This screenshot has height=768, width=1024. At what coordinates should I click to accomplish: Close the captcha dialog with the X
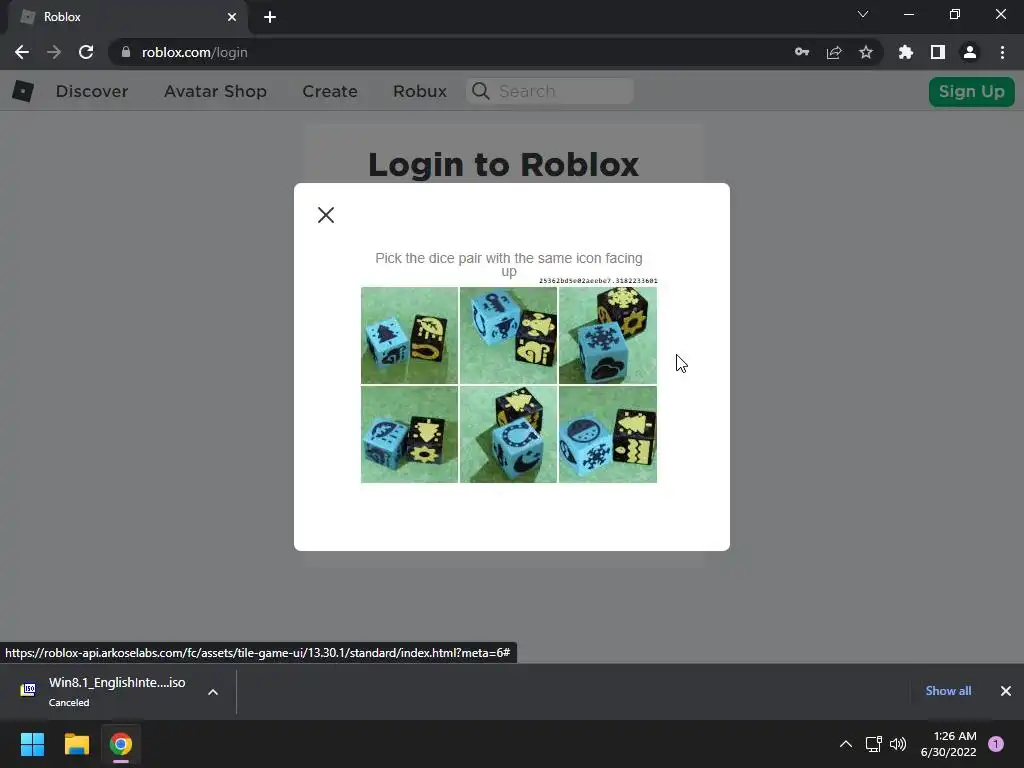[326, 215]
